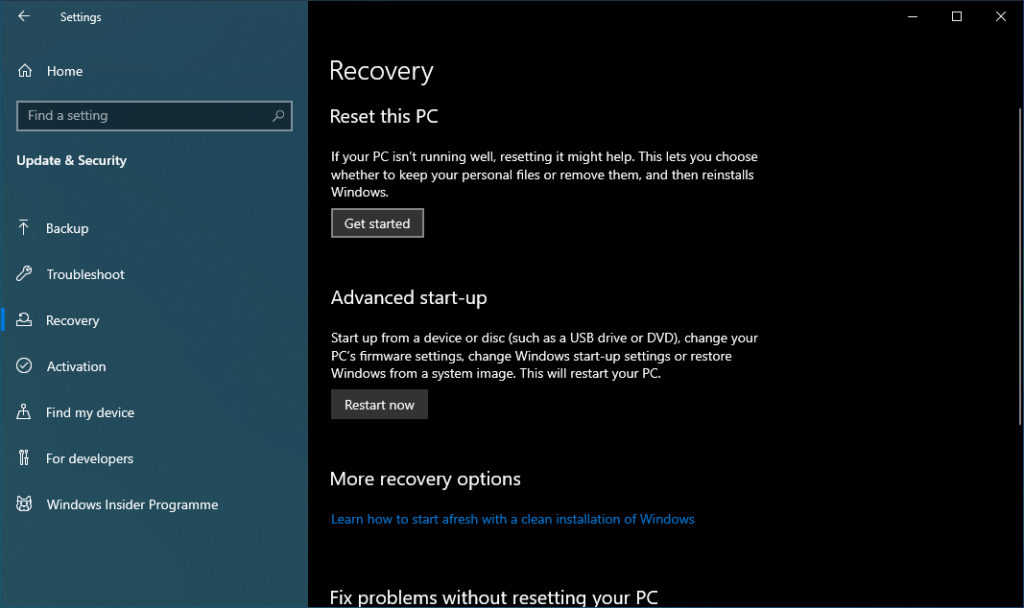Click the Update & Security heading

pos(71,160)
